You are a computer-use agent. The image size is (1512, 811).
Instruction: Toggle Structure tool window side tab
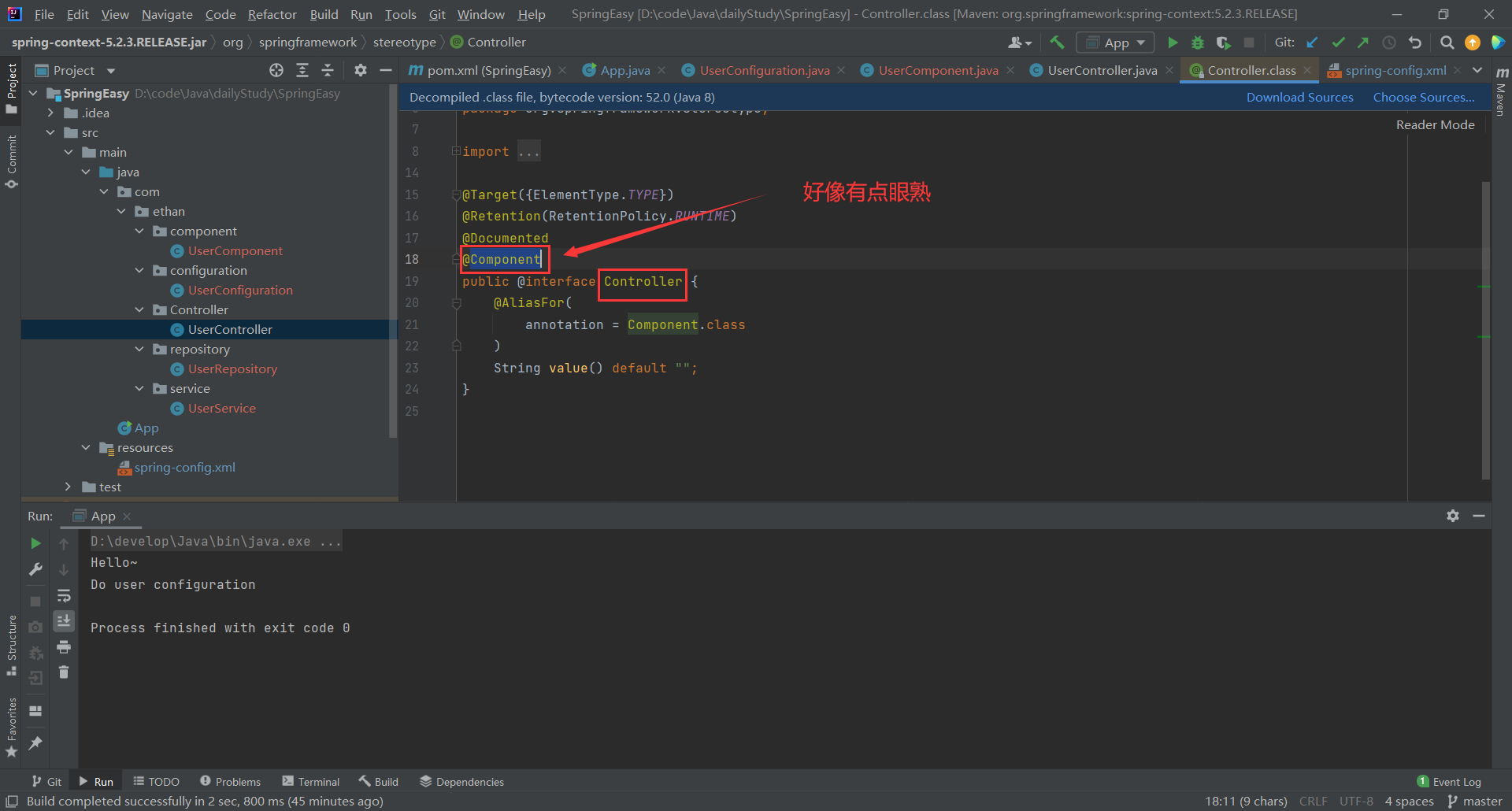click(x=11, y=646)
